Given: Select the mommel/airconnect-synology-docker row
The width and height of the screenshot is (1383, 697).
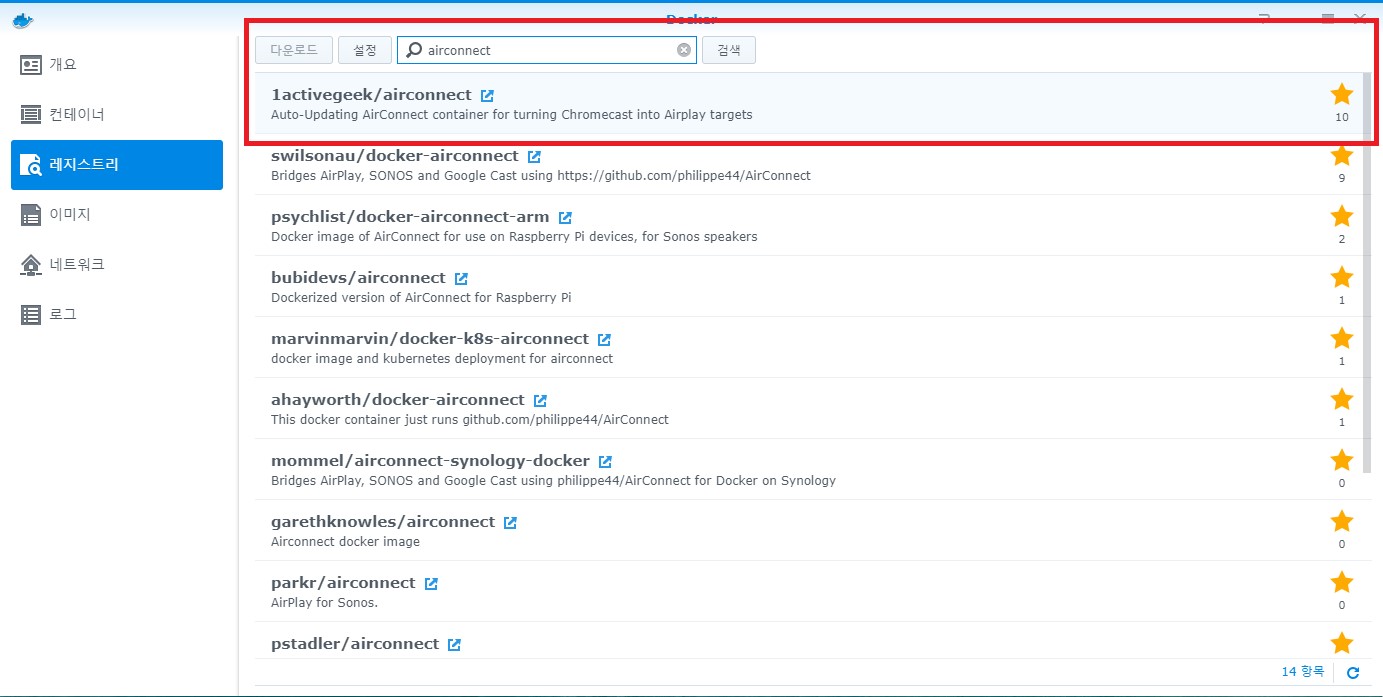Looking at the screenshot, I should click(x=807, y=469).
